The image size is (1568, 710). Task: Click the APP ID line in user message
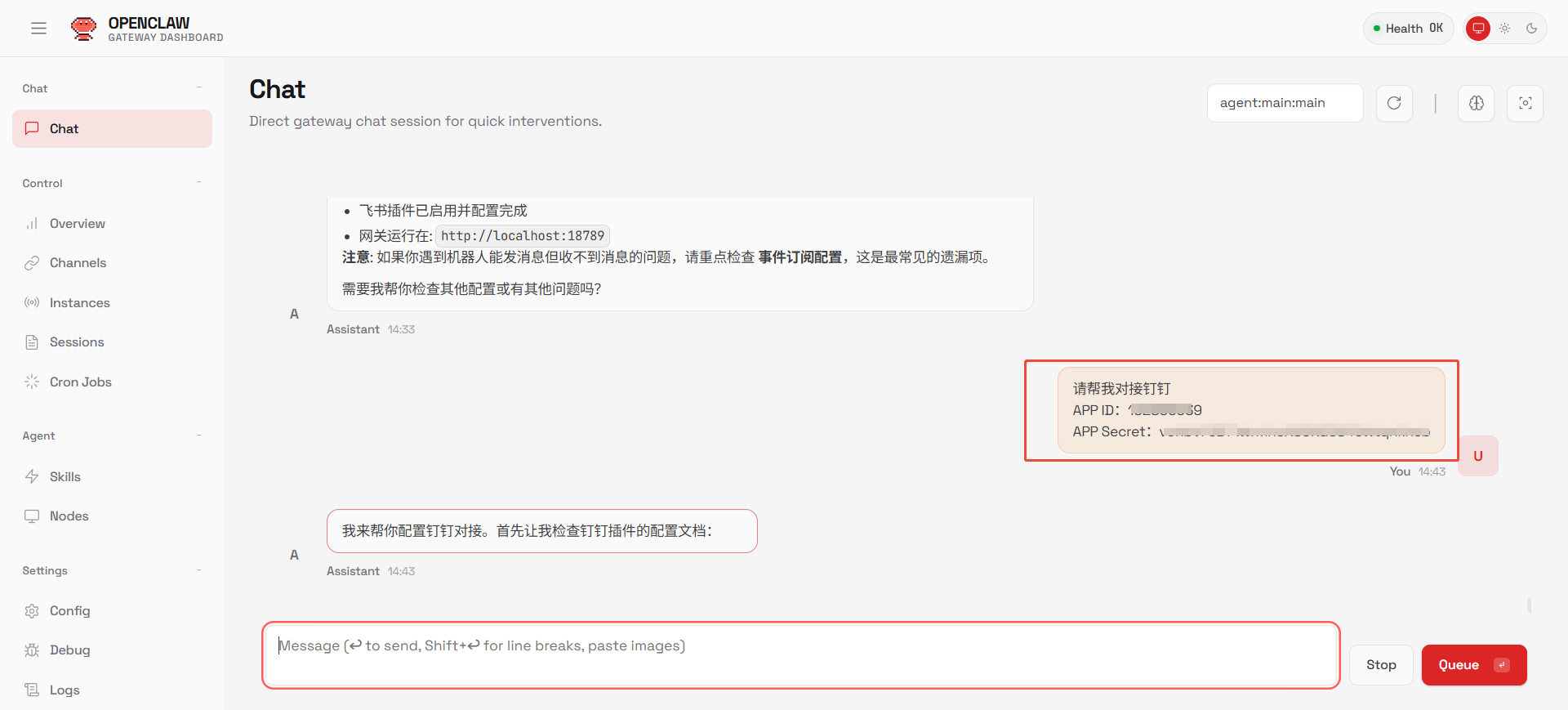coord(1137,410)
